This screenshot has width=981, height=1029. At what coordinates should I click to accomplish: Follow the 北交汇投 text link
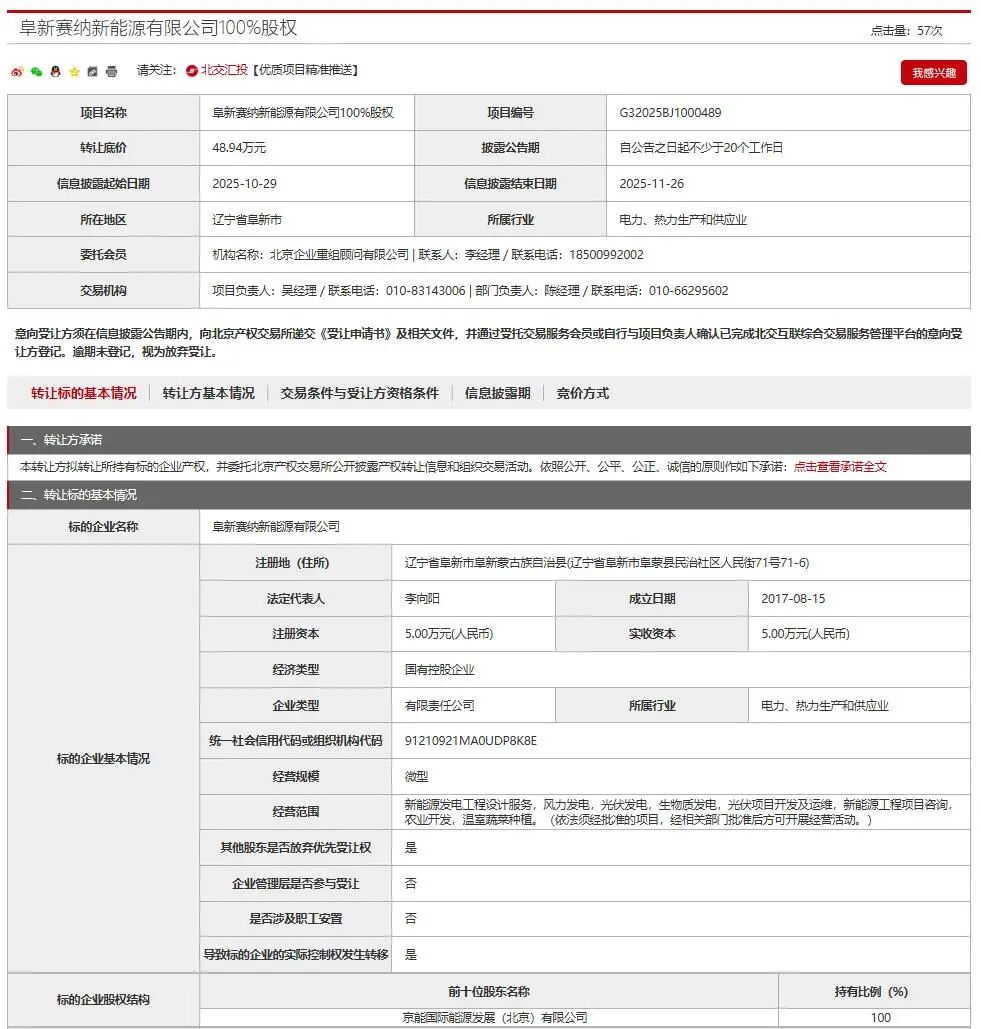[224, 70]
